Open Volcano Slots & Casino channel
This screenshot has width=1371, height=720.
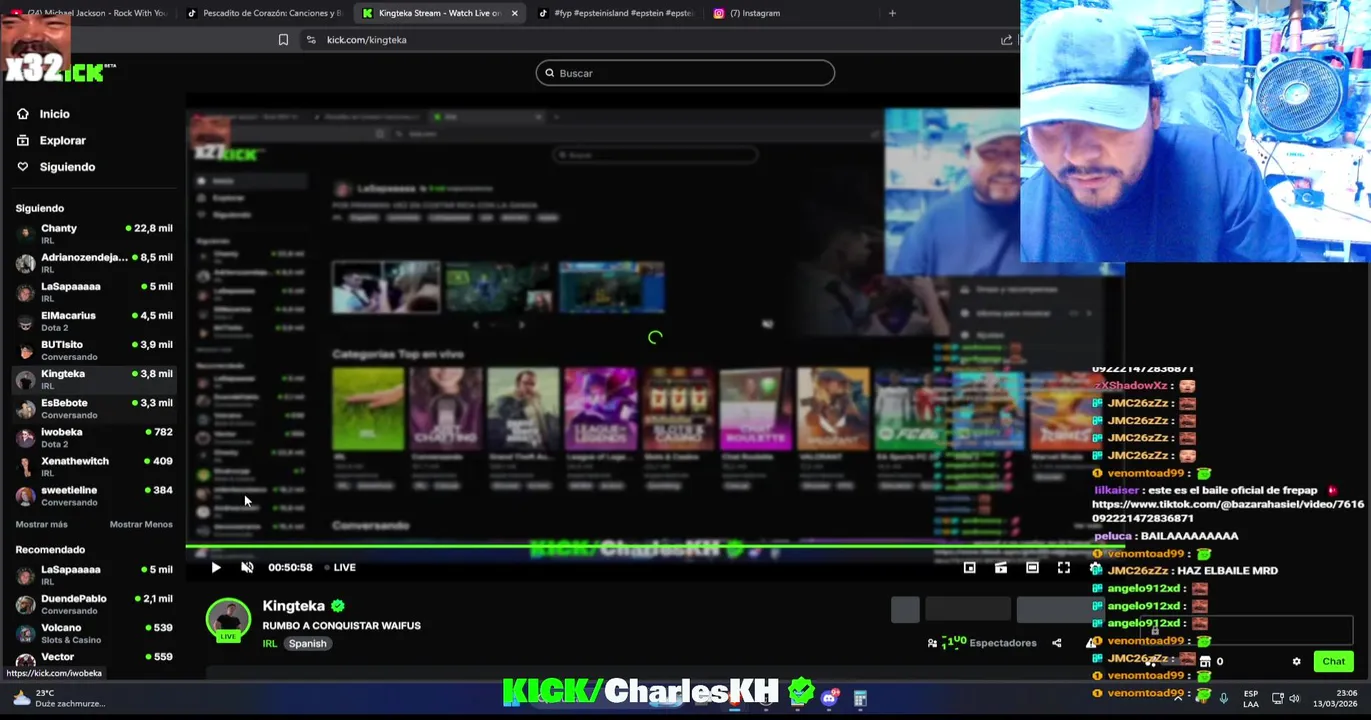(x=94, y=633)
